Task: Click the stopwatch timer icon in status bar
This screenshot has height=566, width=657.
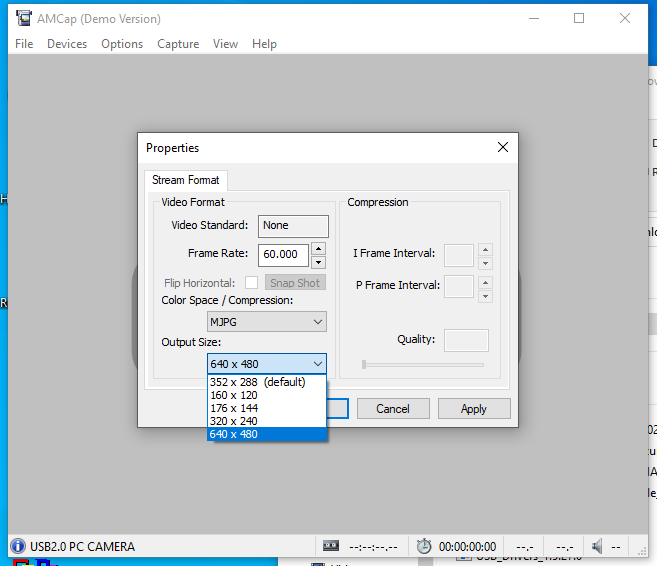Action: tap(424, 546)
